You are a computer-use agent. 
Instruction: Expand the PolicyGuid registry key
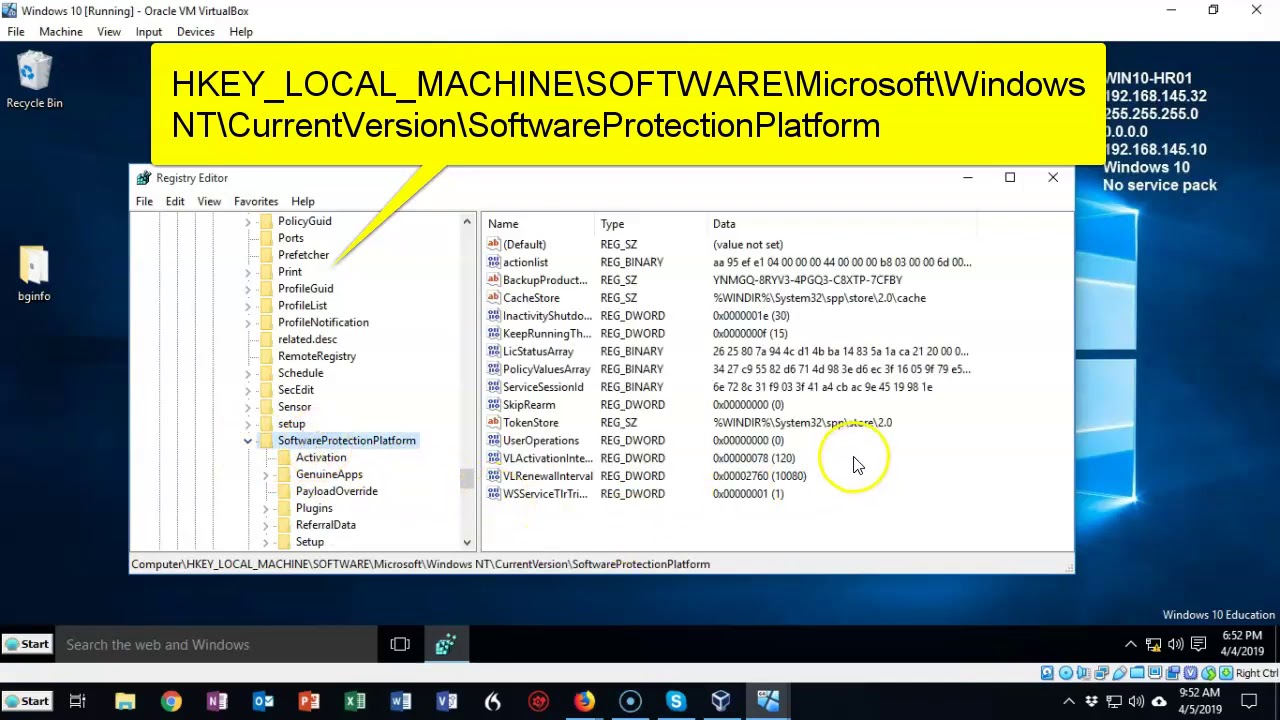[x=248, y=221]
